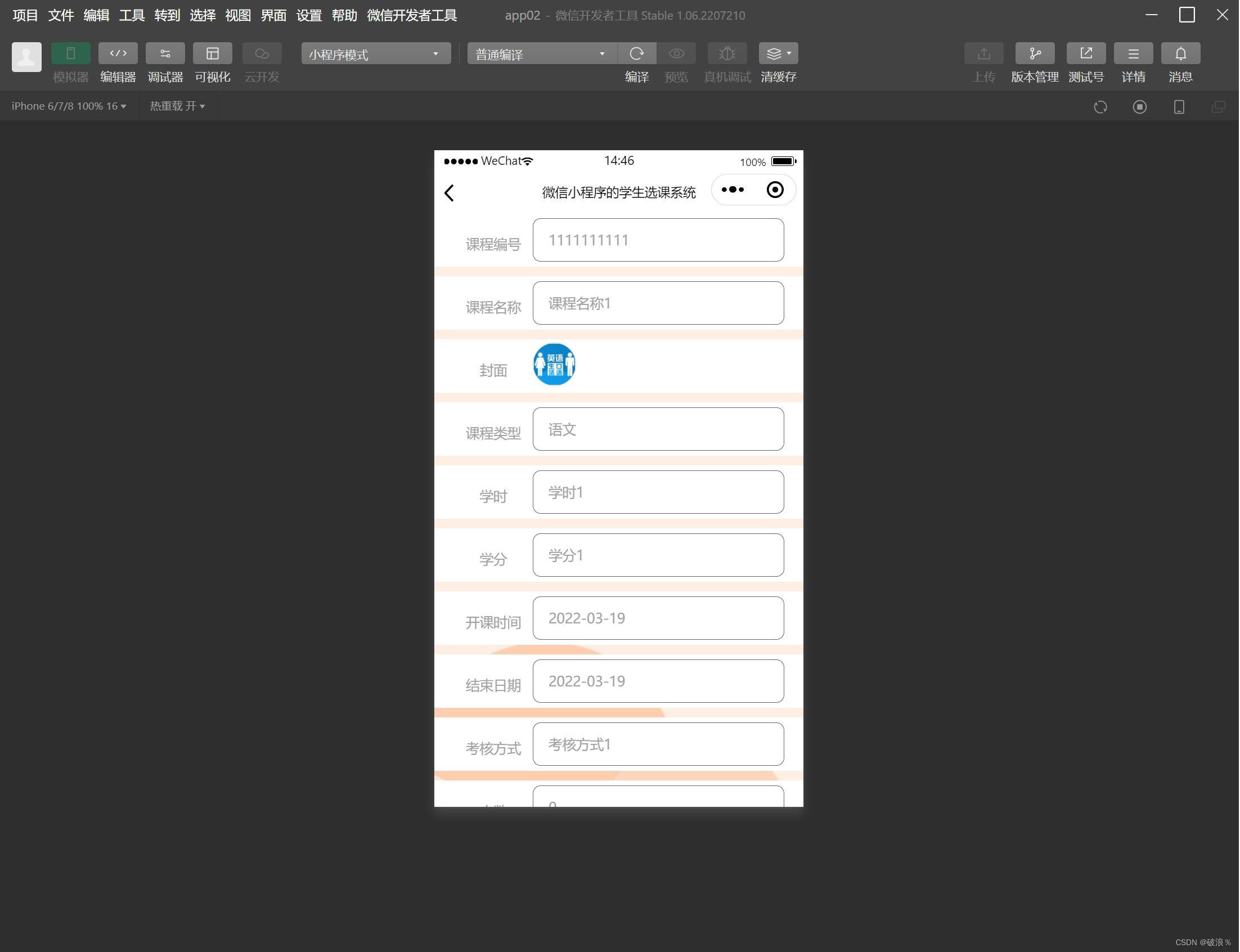Image resolution: width=1240 pixels, height=952 pixels.
Task: Open the 界面 menu
Action: (273, 15)
